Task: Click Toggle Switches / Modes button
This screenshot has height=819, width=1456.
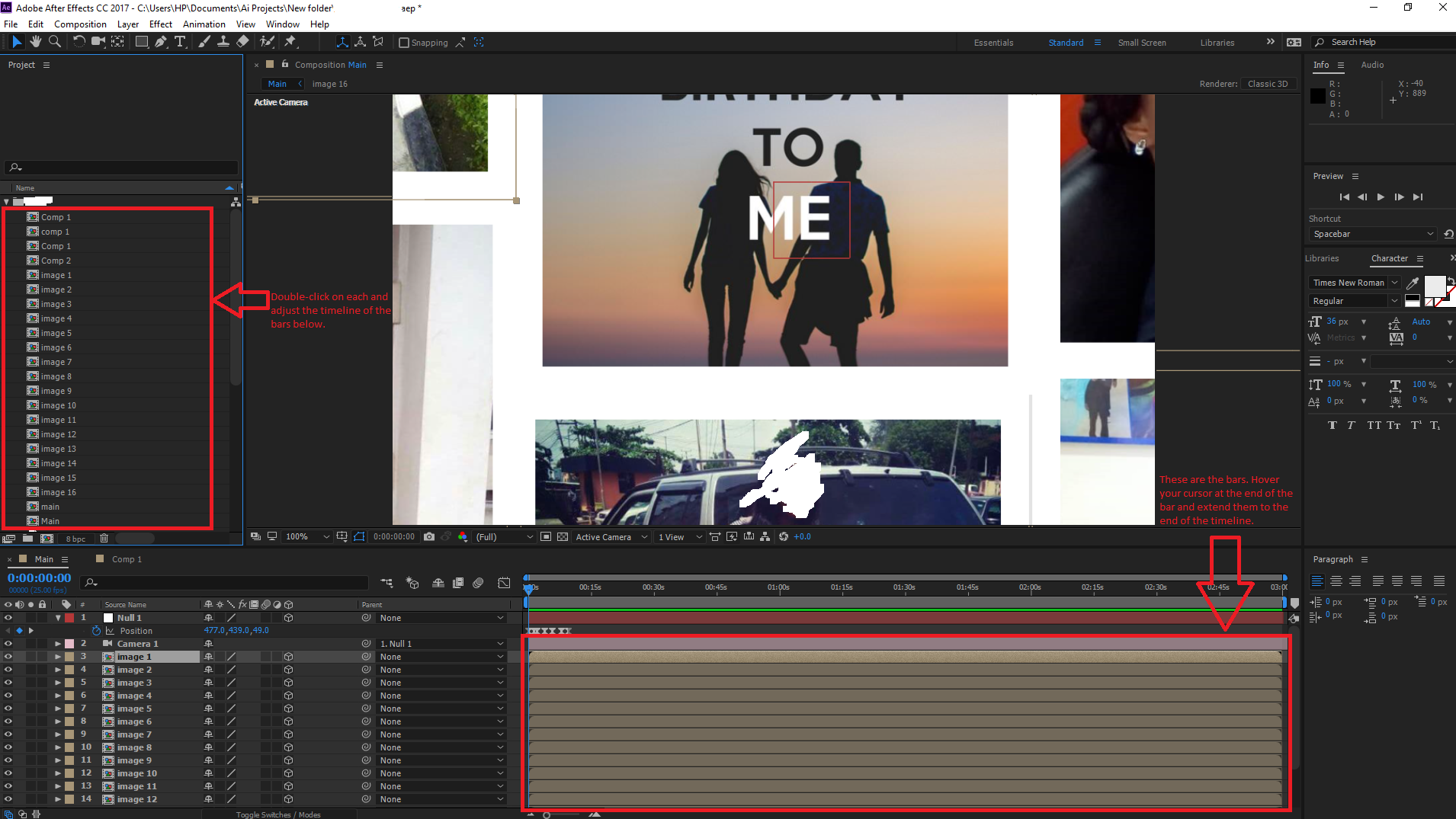Action: point(278,814)
